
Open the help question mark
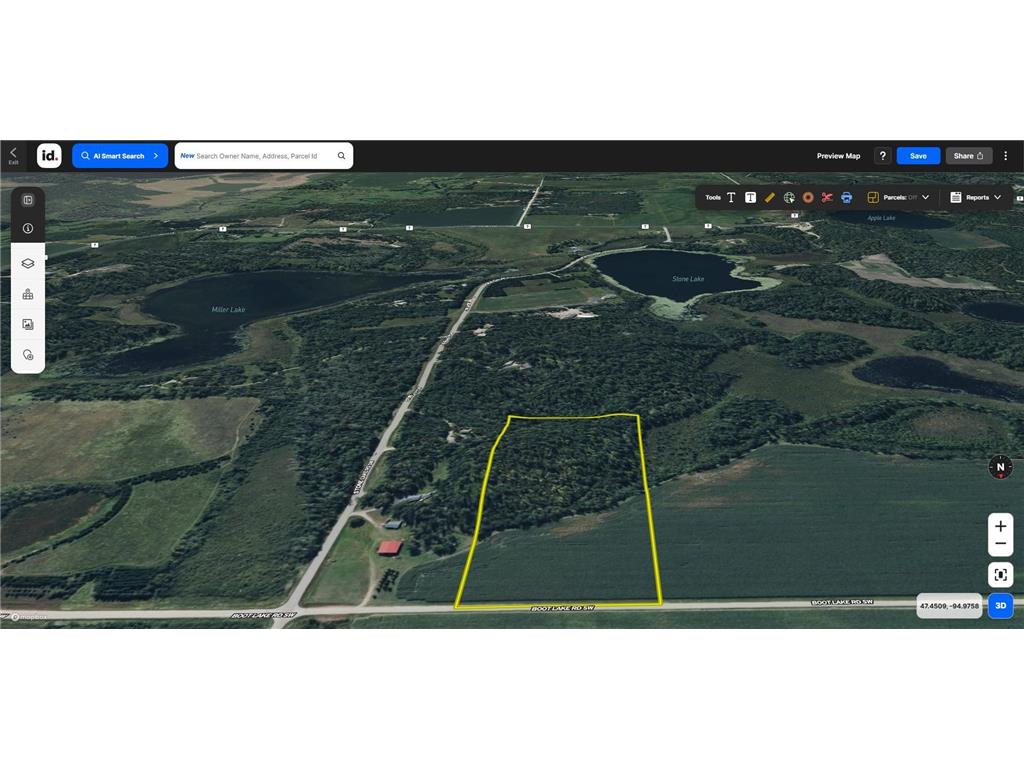tap(882, 155)
